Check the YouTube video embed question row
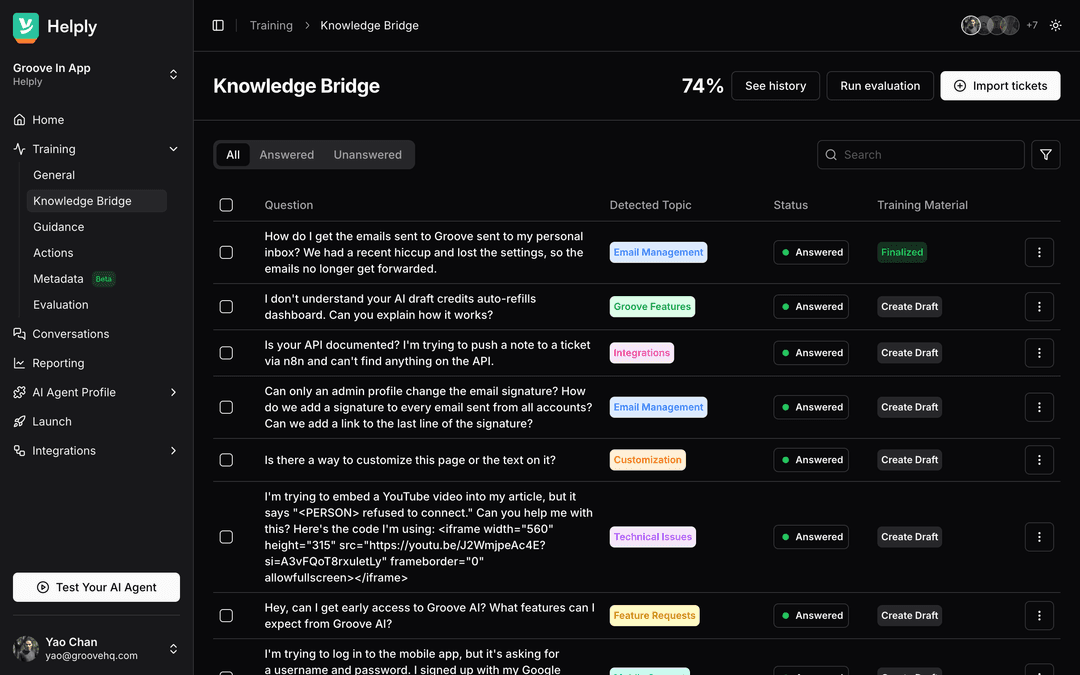1080x675 pixels. tap(226, 537)
